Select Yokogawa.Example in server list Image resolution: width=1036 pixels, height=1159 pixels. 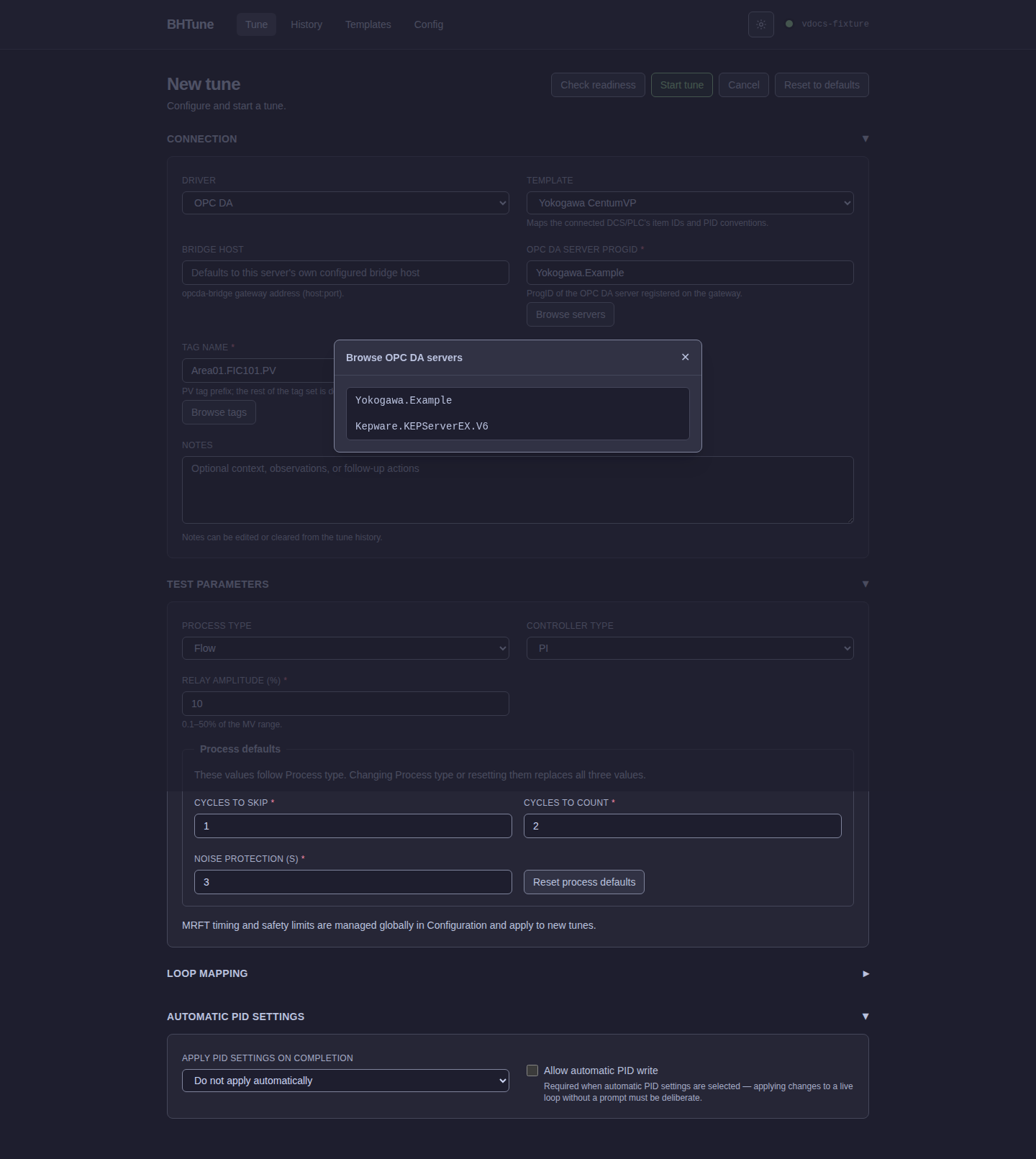518,401
